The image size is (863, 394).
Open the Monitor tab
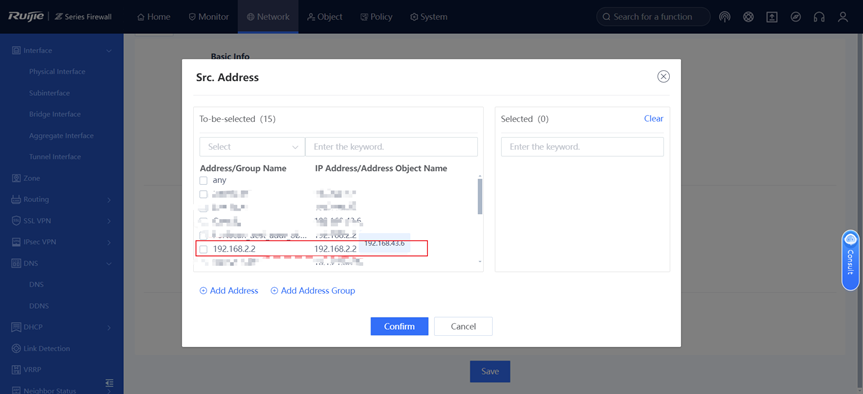coord(209,17)
